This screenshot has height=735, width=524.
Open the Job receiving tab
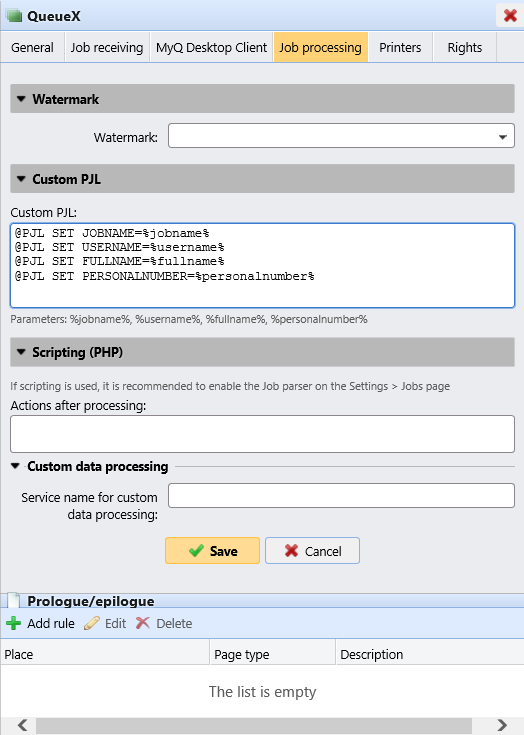click(107, 47)
